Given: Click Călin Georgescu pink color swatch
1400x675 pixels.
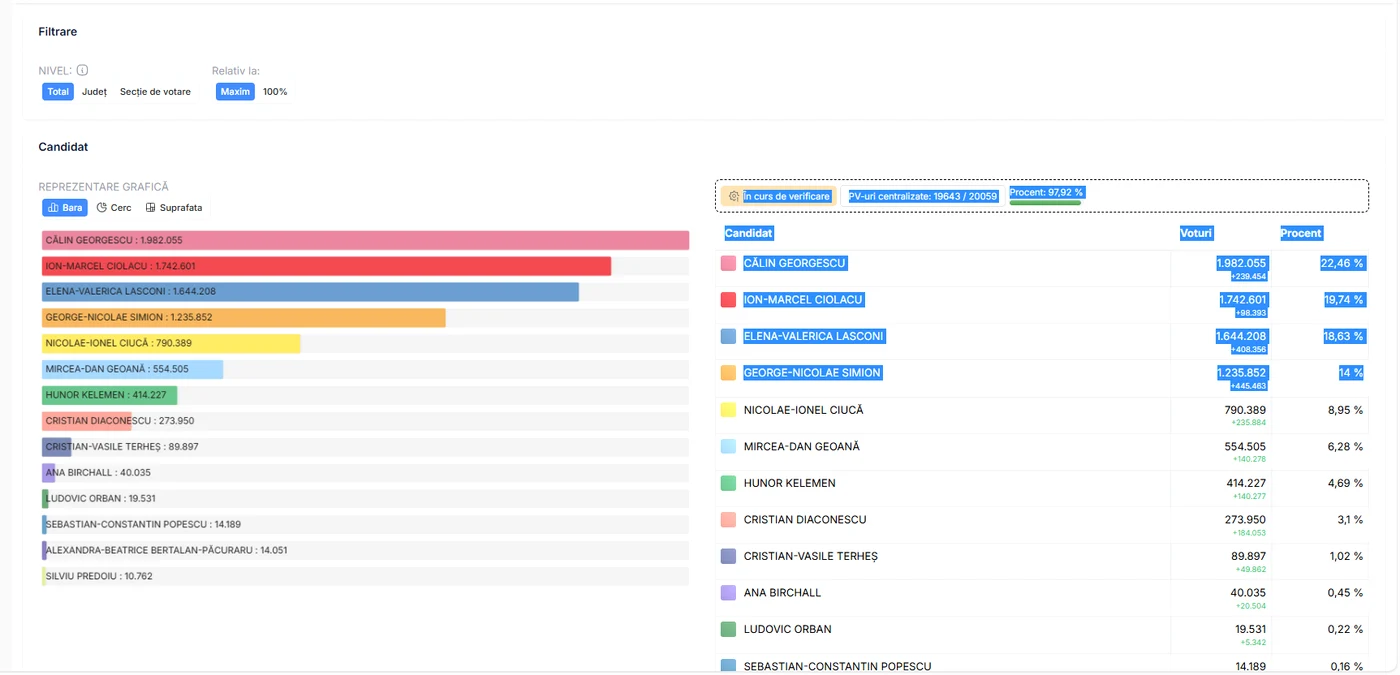Looking at the screenshot, I should (x=728, y=263).
